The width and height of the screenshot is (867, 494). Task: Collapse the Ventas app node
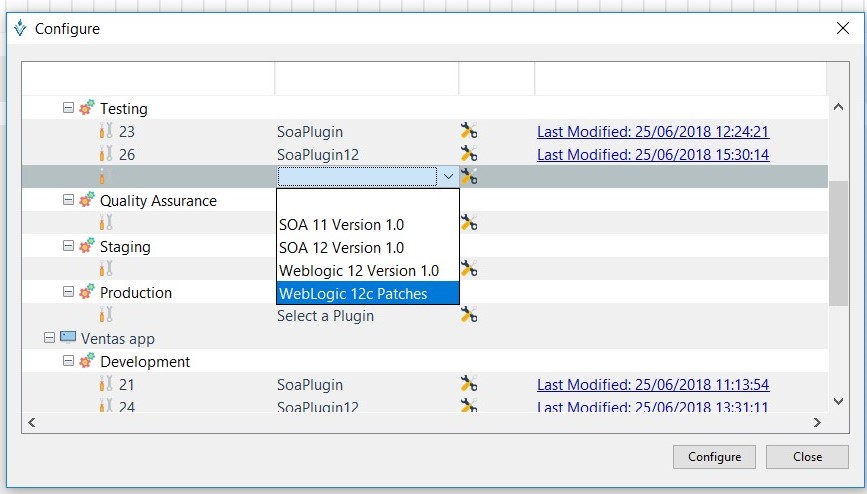[x=49, y=337]
